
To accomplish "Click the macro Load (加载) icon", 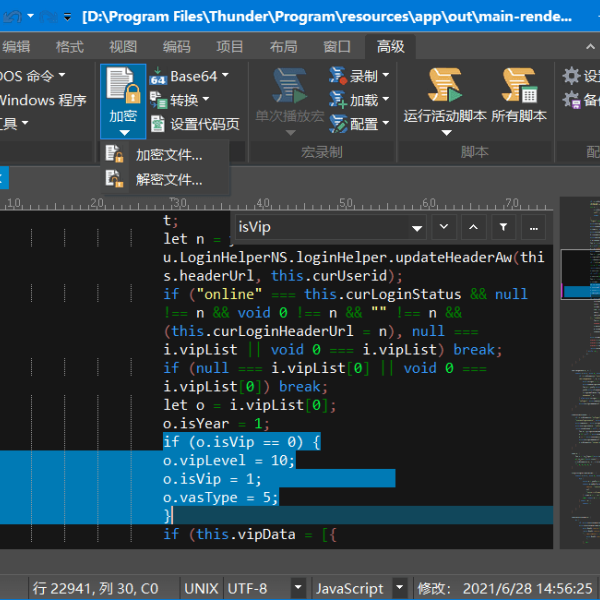I will click(x=337, y=99).
